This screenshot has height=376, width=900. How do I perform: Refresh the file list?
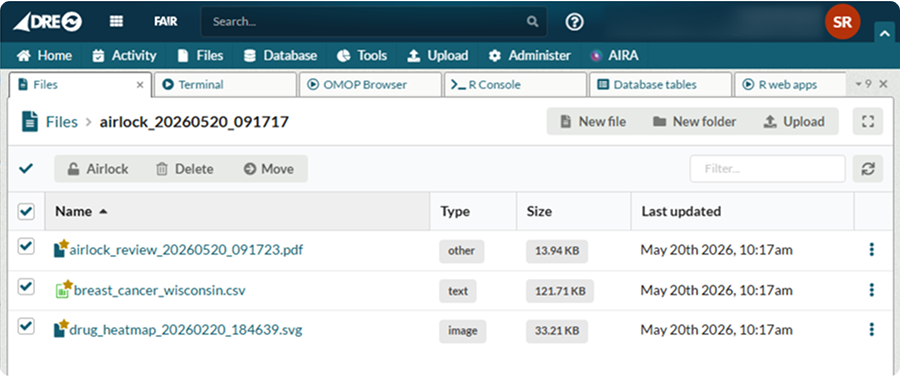(x=868, y=169)
